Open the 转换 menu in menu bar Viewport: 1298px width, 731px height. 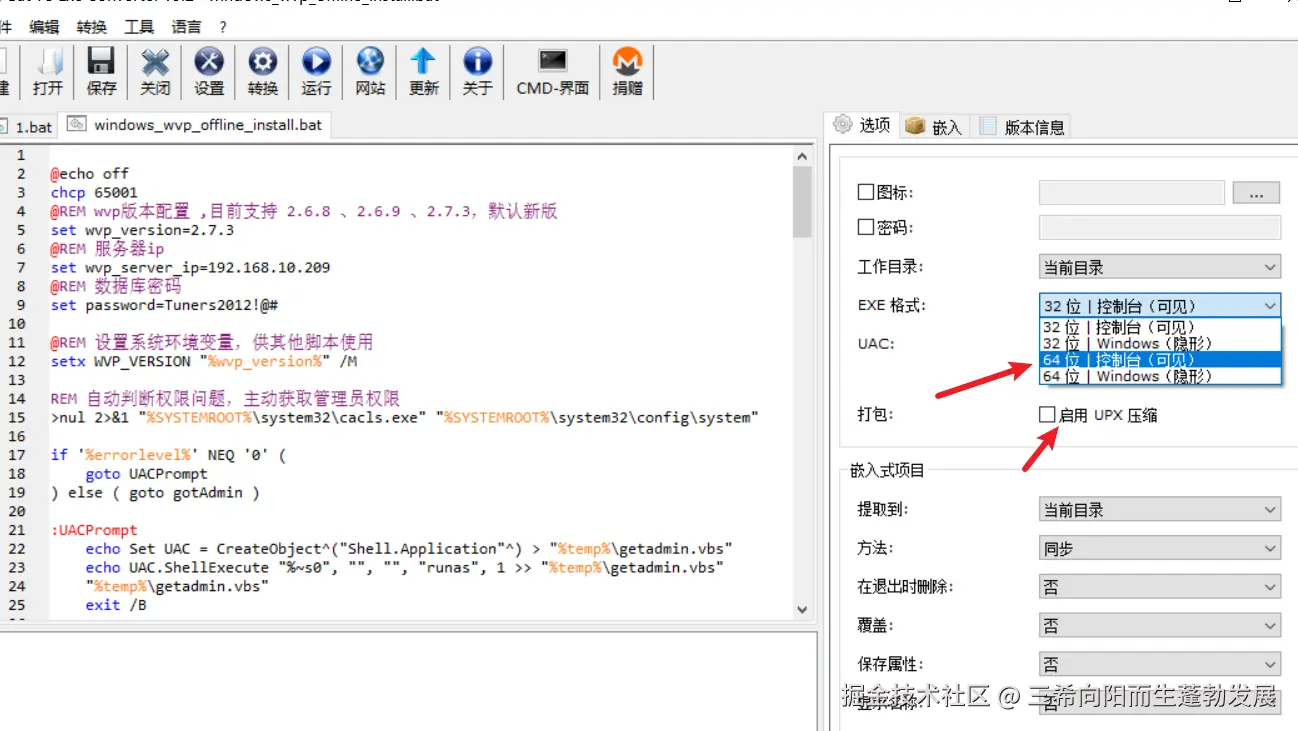tap(91, 27)
